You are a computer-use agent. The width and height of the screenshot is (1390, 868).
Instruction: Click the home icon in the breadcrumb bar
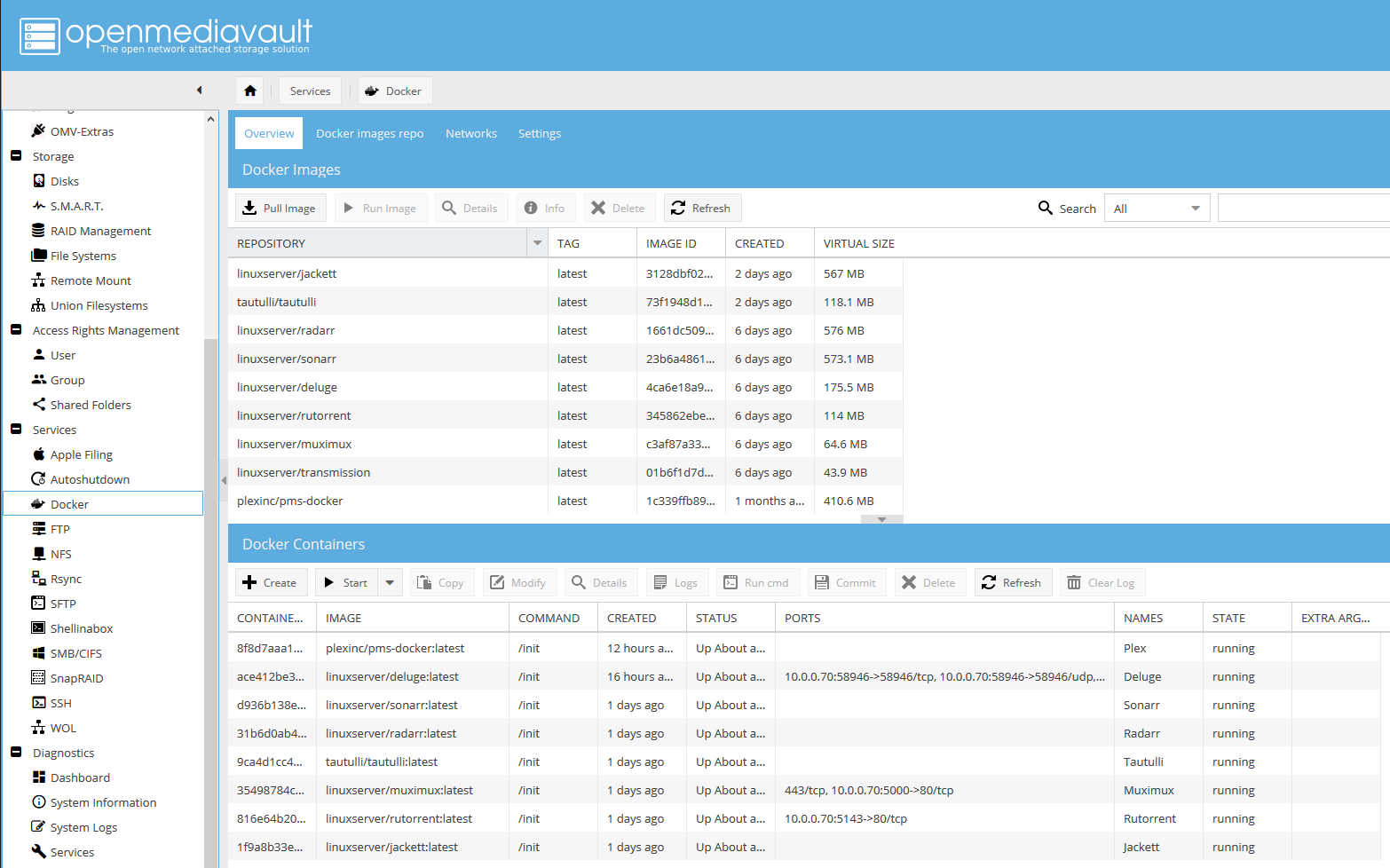click(250, 91)
